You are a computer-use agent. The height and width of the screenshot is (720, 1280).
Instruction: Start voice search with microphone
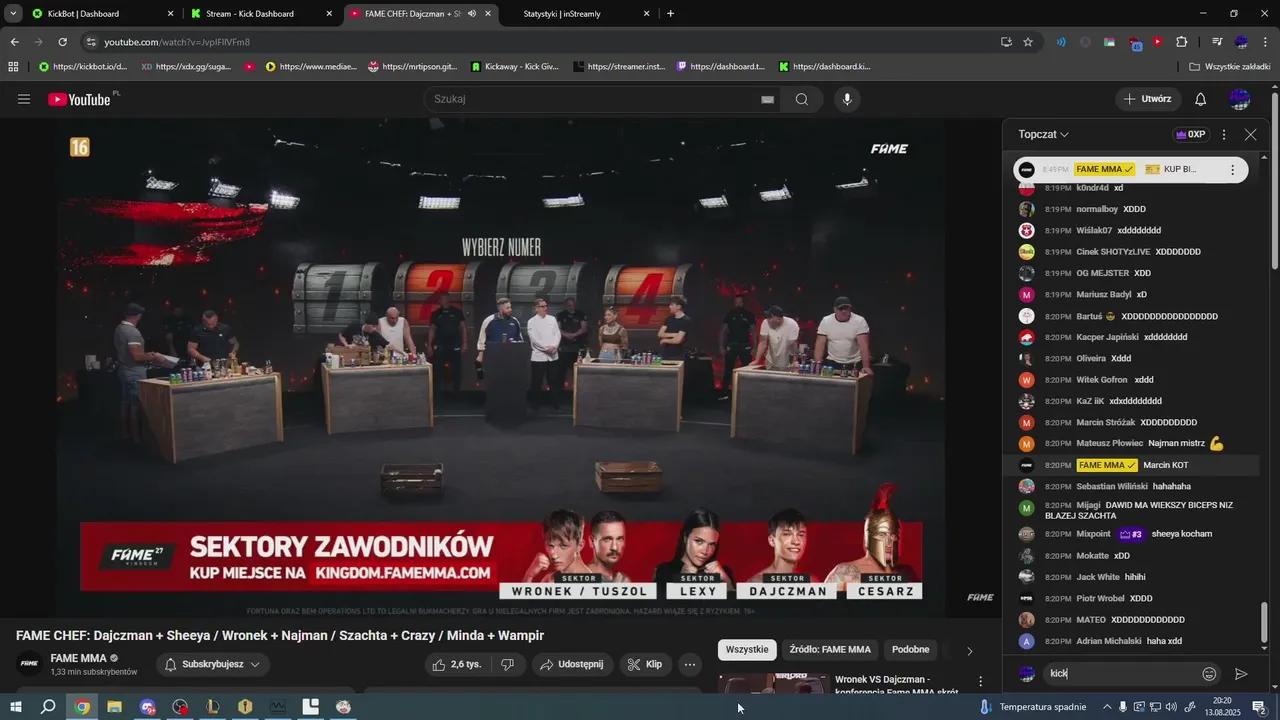tap(847, 99)
